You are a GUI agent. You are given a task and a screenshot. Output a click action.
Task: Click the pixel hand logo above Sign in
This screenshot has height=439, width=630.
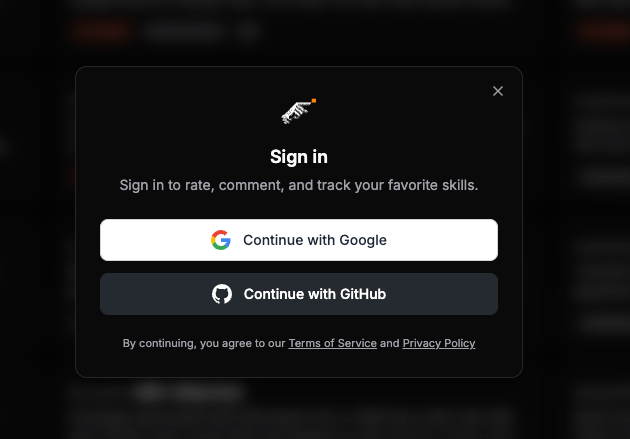pos(297,112)
